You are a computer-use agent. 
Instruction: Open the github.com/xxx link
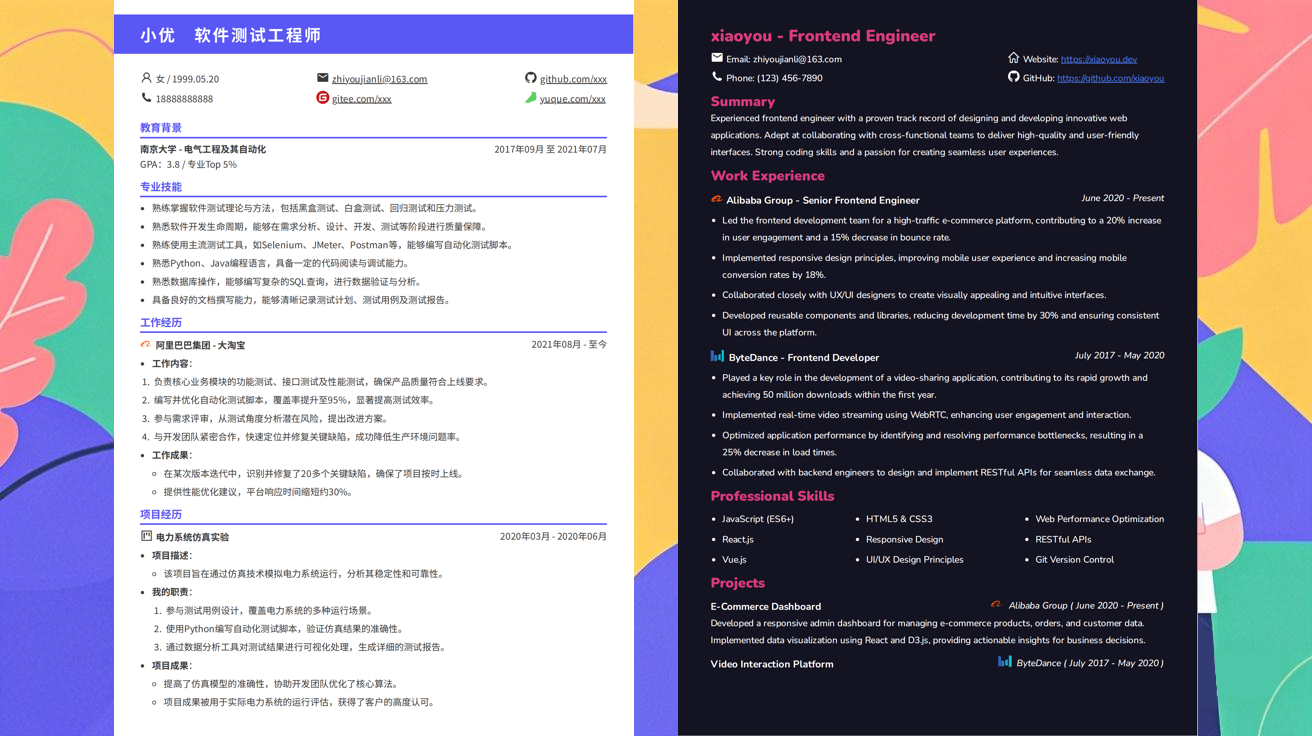pos(573,79)
